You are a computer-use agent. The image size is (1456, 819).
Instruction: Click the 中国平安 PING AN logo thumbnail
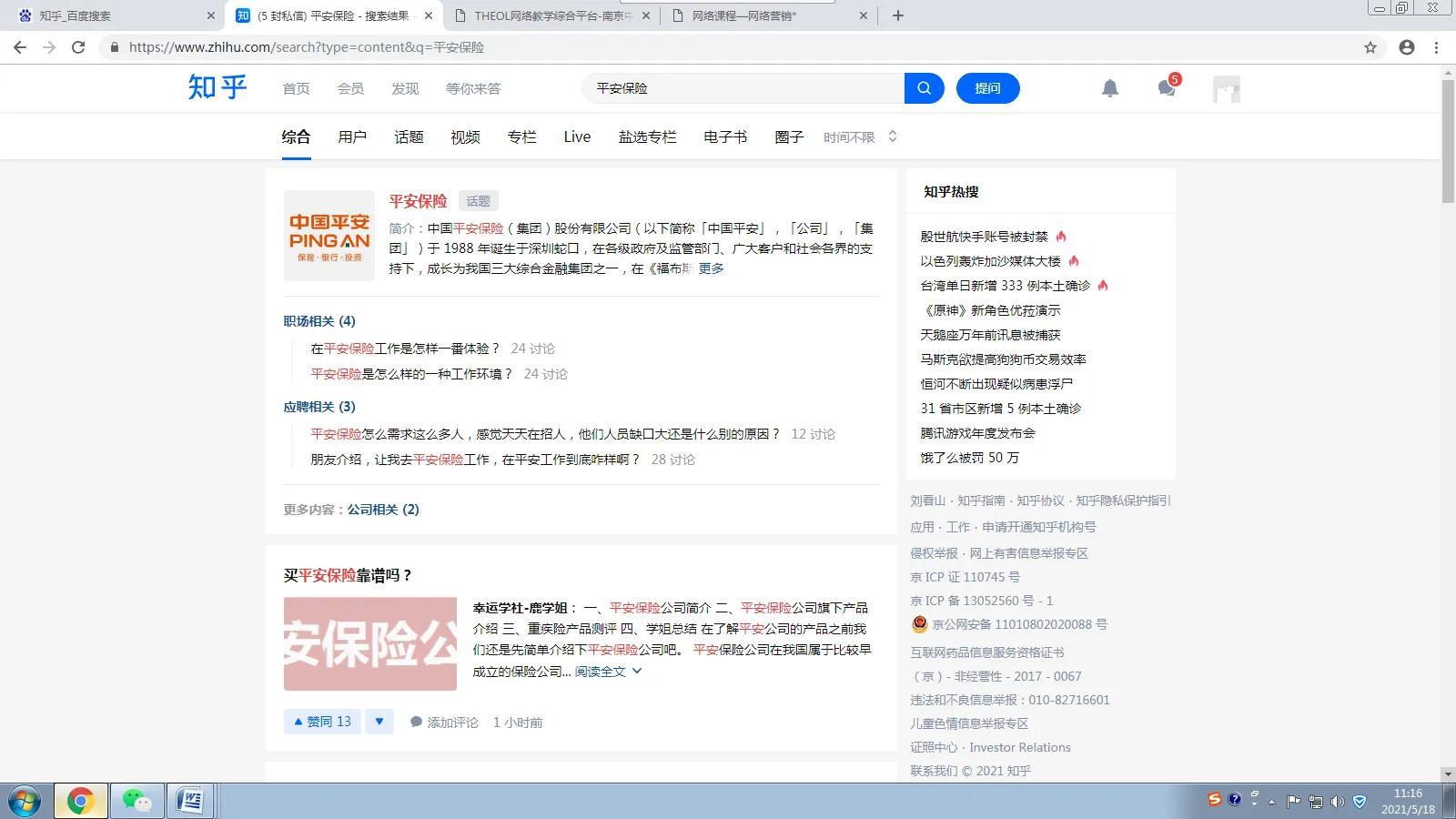coord(329,236)
